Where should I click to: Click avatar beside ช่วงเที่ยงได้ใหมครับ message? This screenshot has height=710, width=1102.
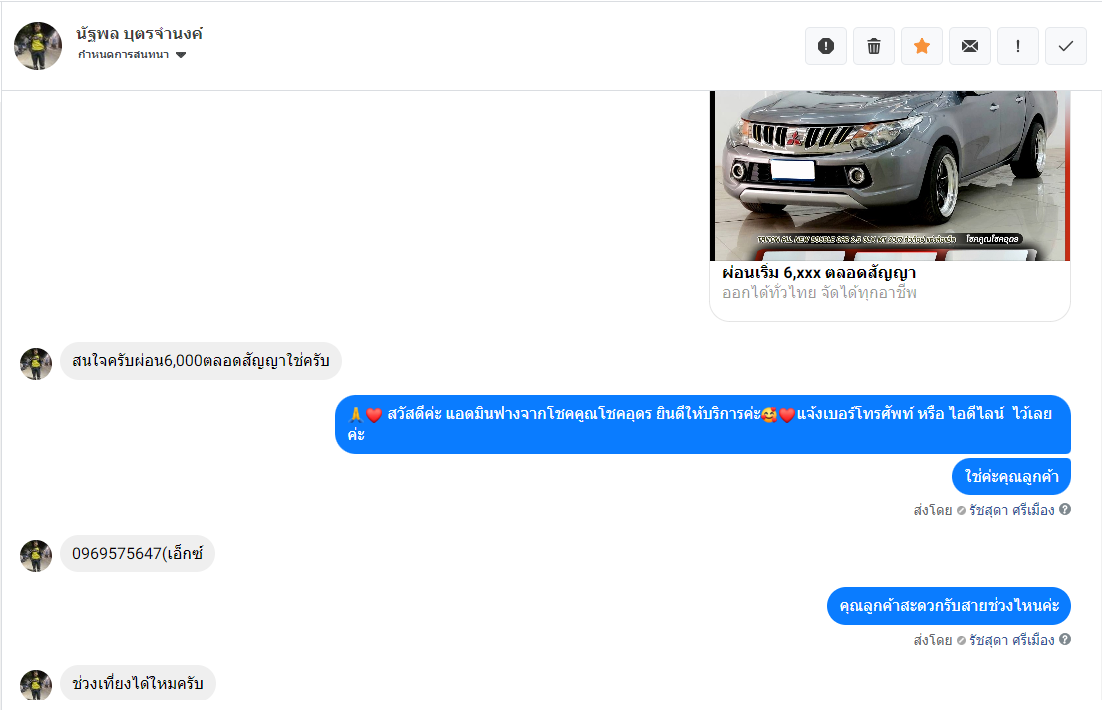tap(36, 685)
